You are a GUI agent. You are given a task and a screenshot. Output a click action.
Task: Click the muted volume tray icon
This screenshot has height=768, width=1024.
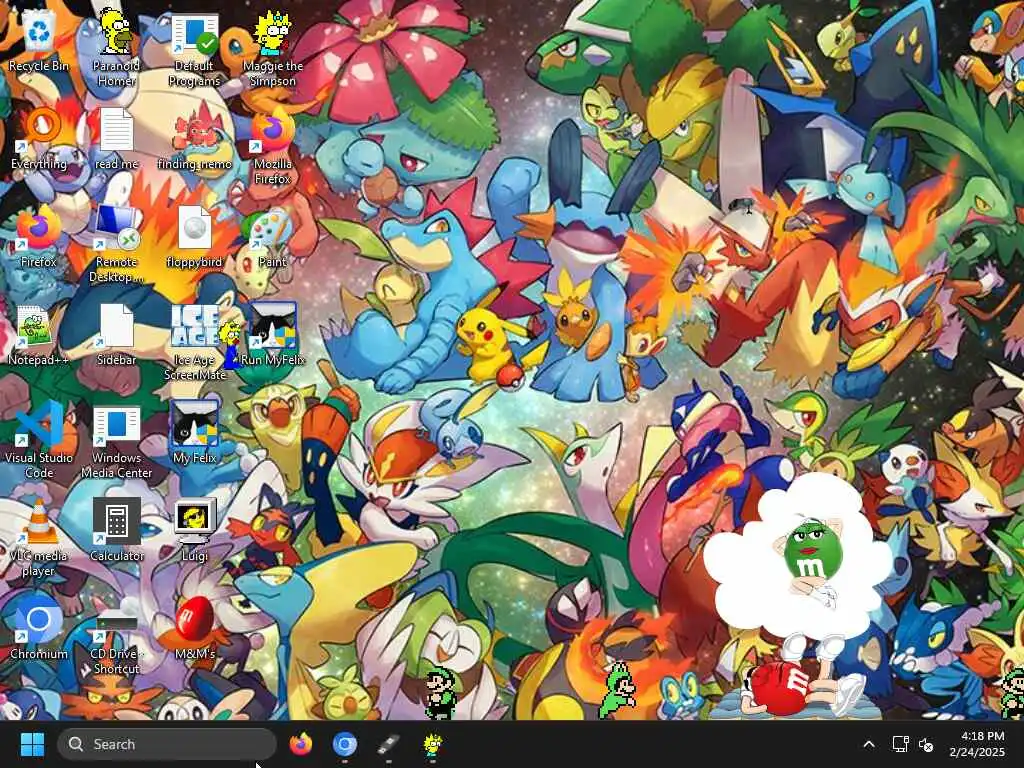[x=926, y=744]
